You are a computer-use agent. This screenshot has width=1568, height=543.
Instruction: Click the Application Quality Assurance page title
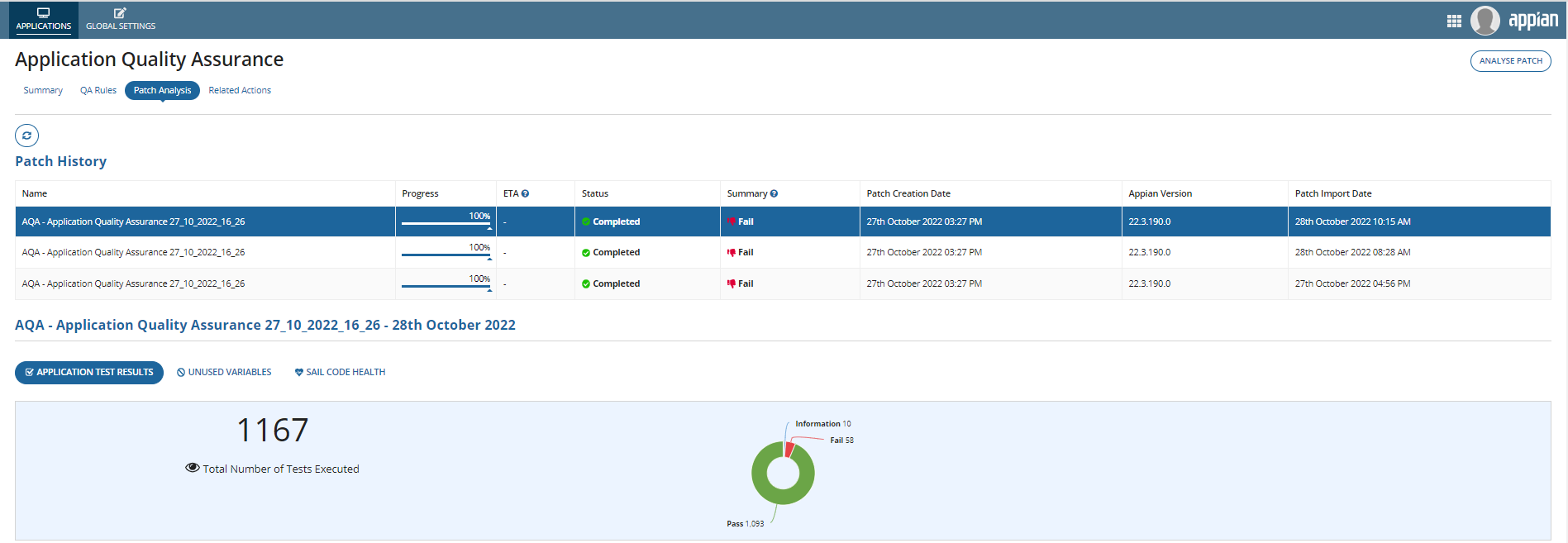[149, 60]
